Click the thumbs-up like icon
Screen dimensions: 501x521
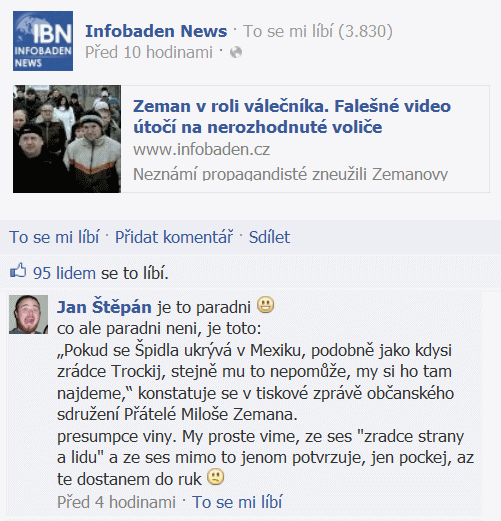coord(18,271)
